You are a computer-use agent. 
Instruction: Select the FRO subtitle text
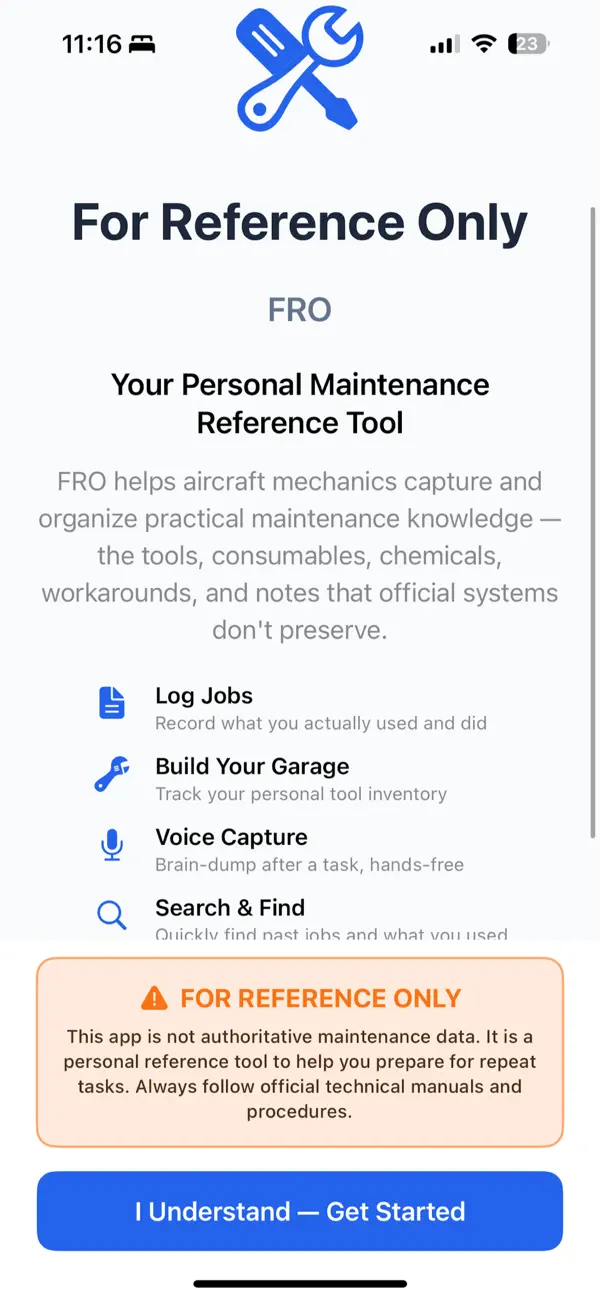coord(299,309)
